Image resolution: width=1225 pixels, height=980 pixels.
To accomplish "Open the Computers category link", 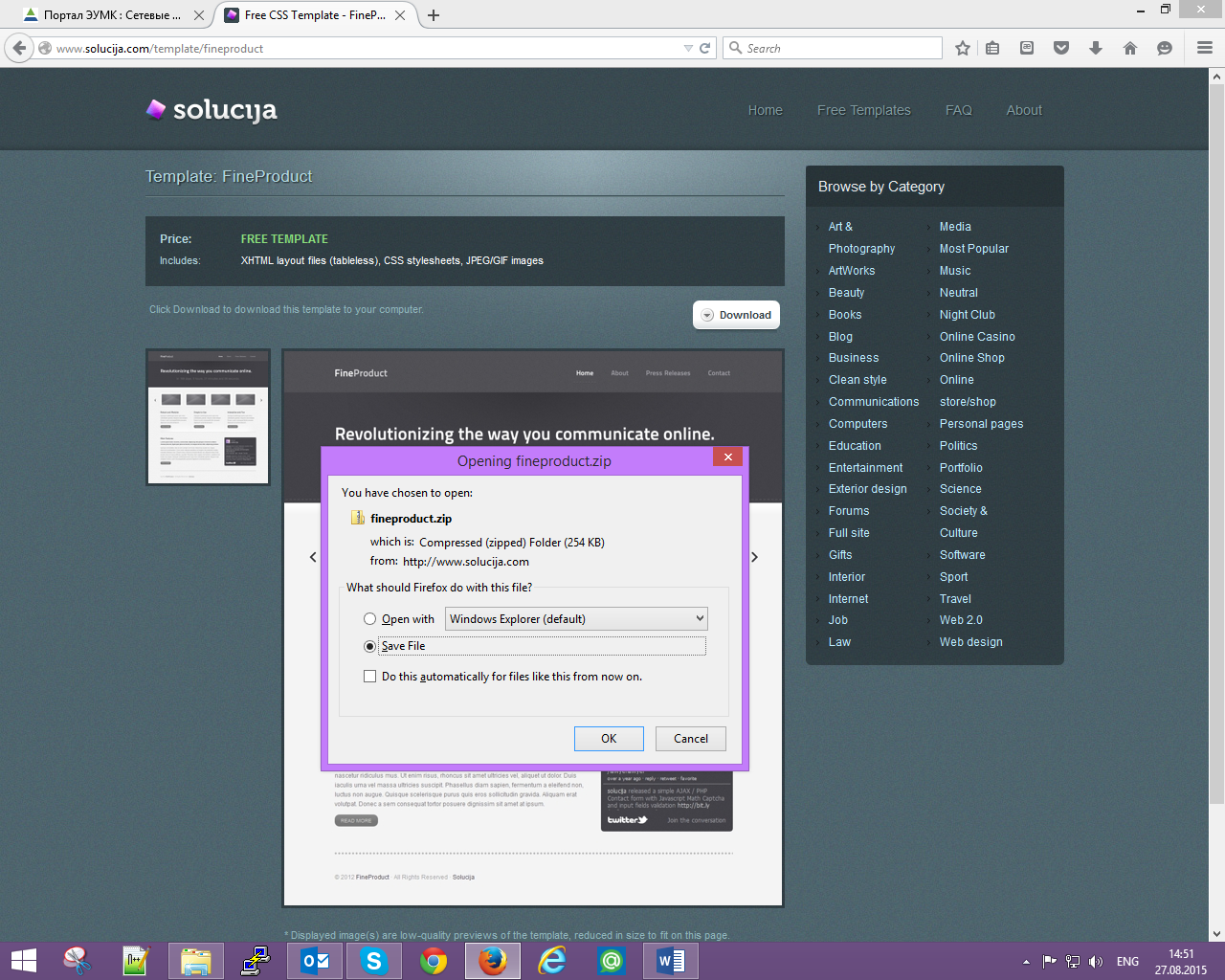I will pos(857,424).
